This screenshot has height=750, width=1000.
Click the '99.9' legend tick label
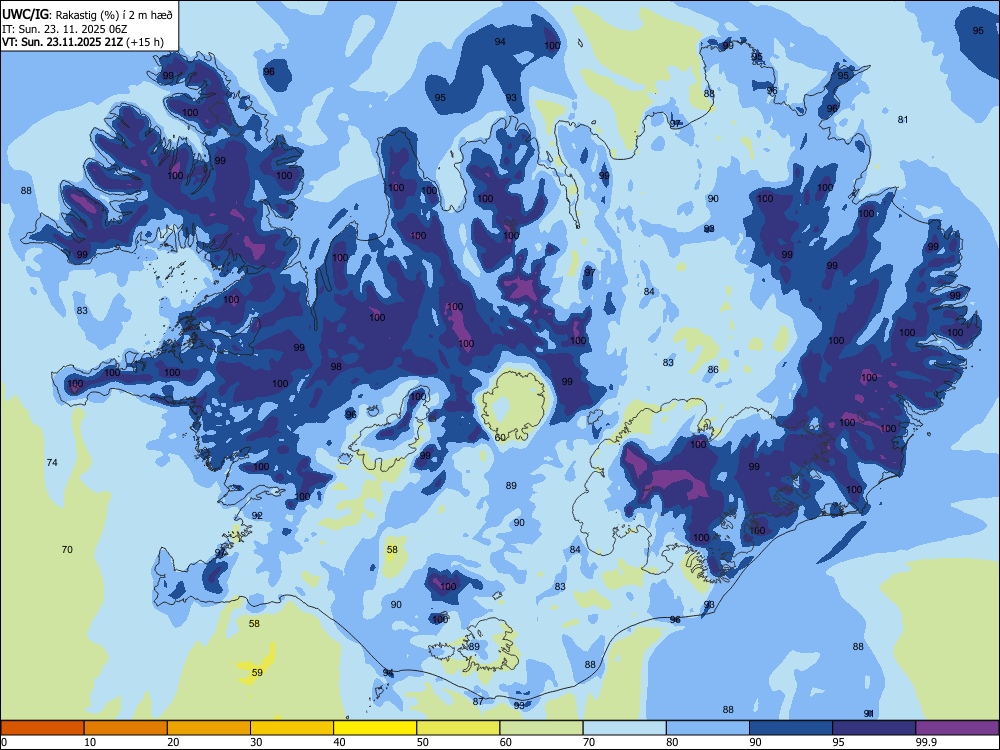click(x=925, y=742)
